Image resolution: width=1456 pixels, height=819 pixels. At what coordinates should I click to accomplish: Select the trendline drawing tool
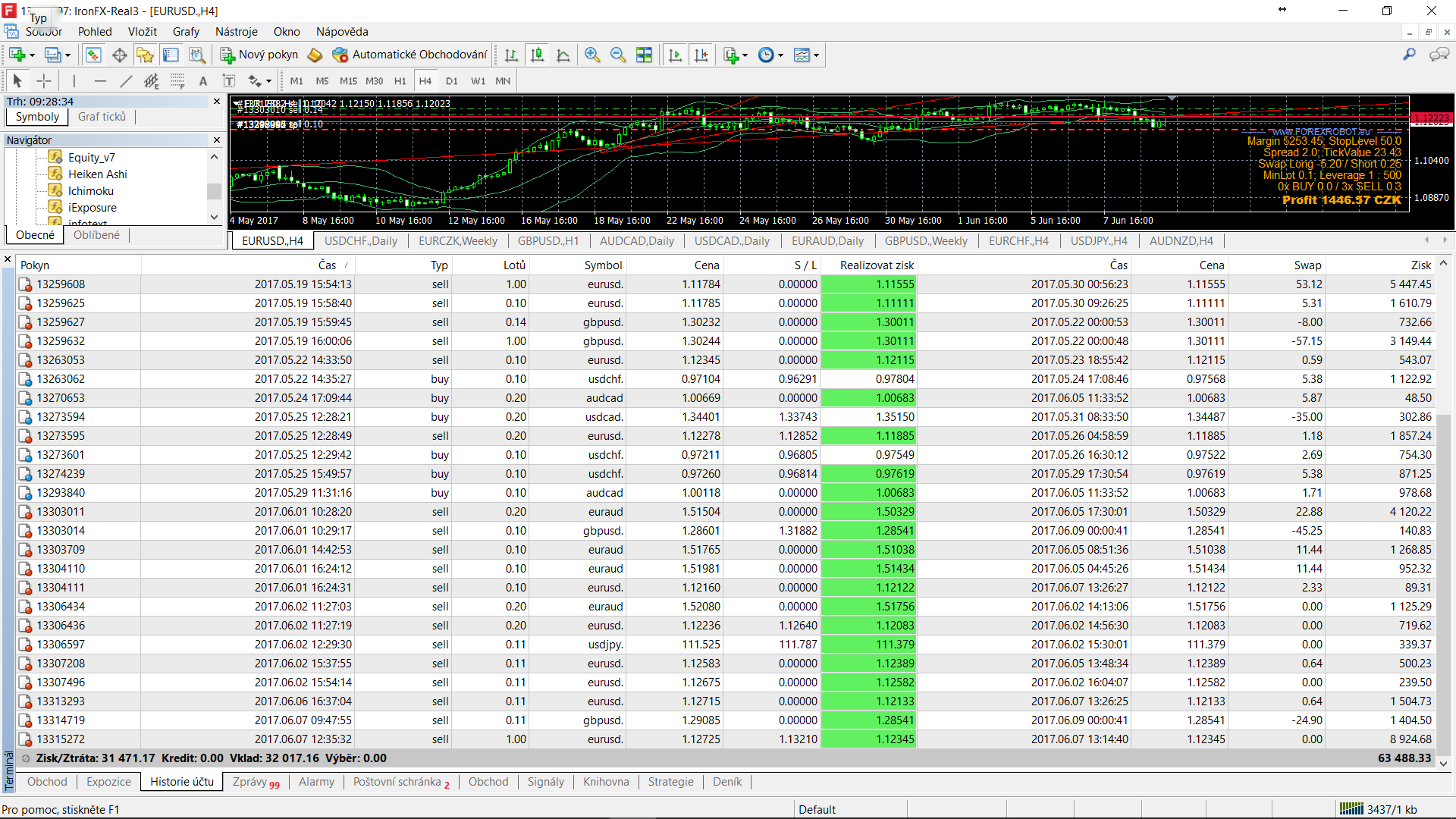pos(126,81)
